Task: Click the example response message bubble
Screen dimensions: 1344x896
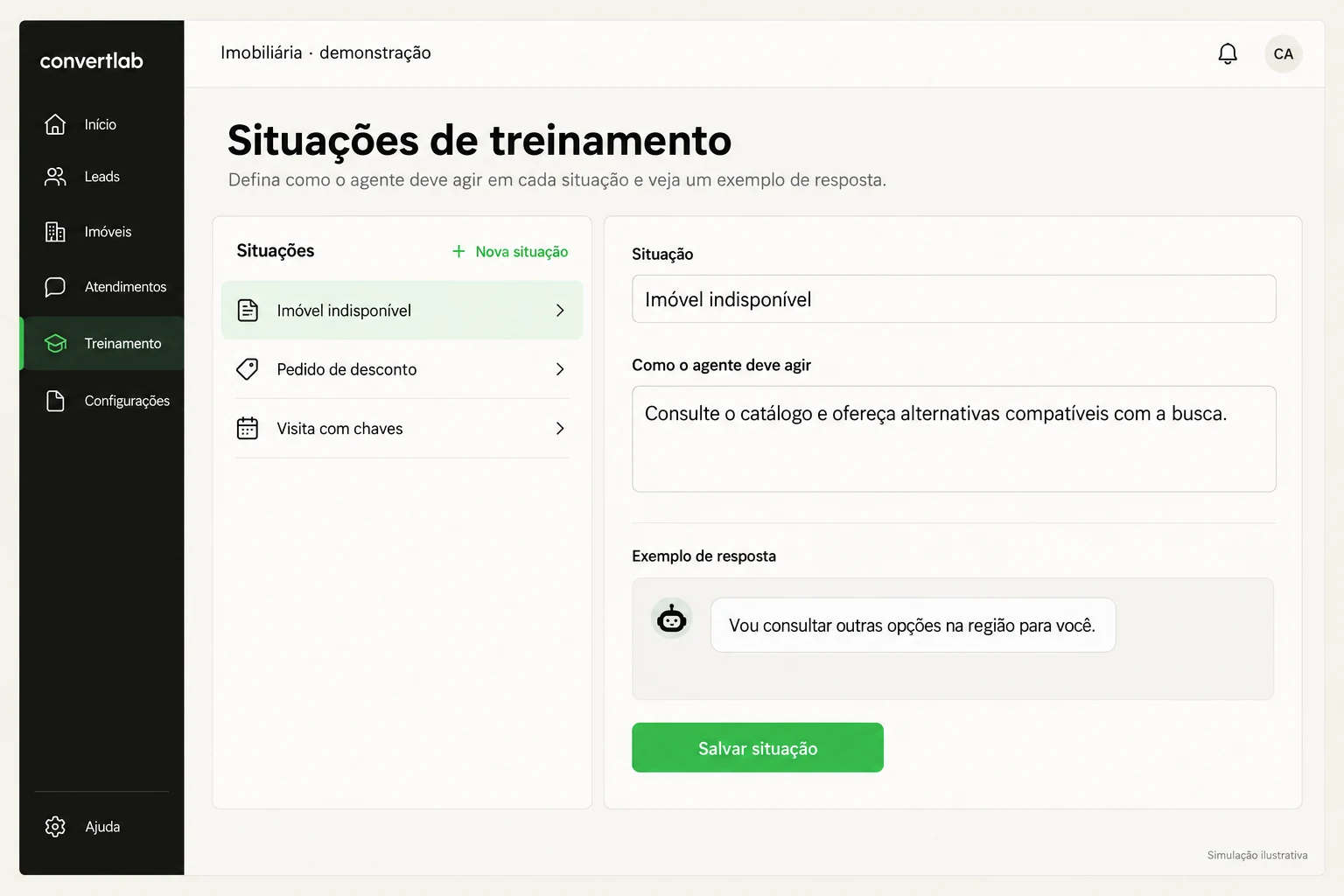Action: point(913,625)
